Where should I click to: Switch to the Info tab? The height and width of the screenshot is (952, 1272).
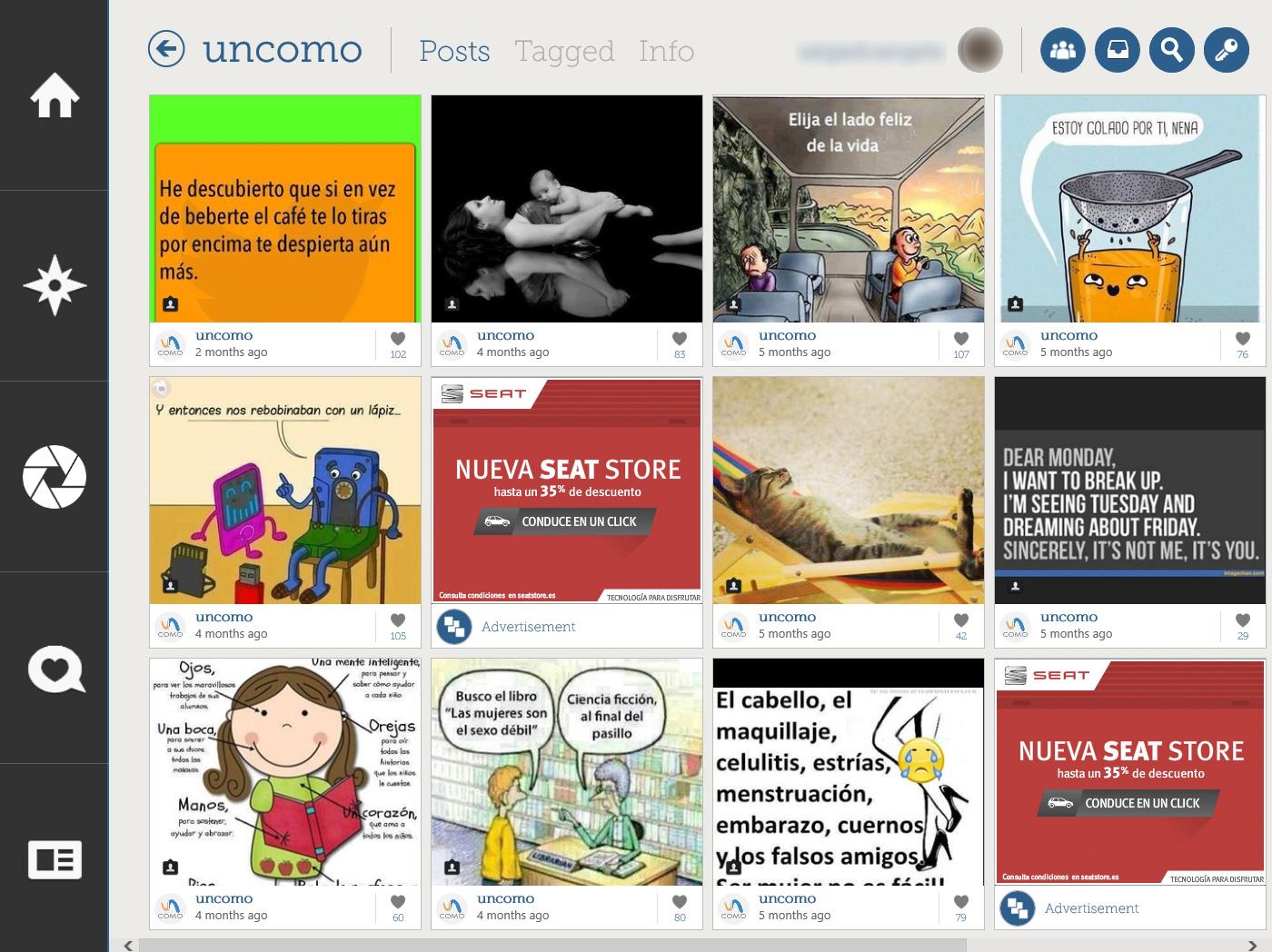coord(666,51)
